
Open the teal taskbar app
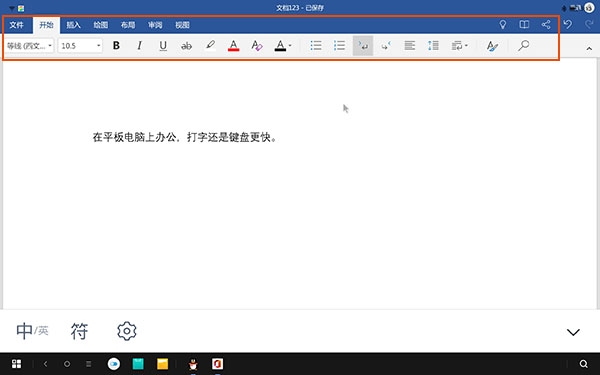click(138, 364)
